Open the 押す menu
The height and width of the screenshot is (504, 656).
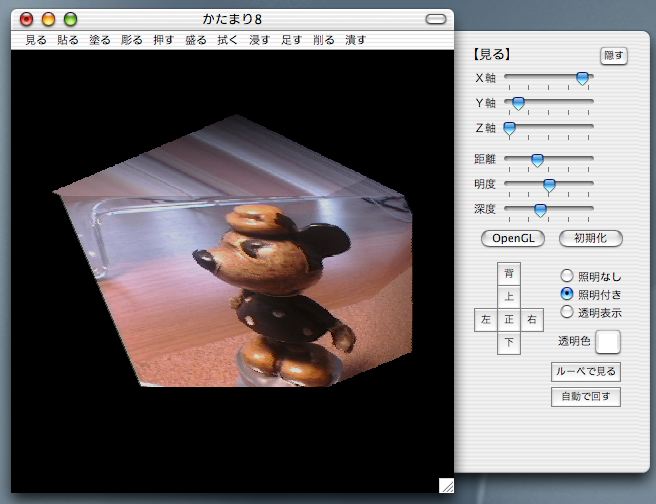[163, 40]
